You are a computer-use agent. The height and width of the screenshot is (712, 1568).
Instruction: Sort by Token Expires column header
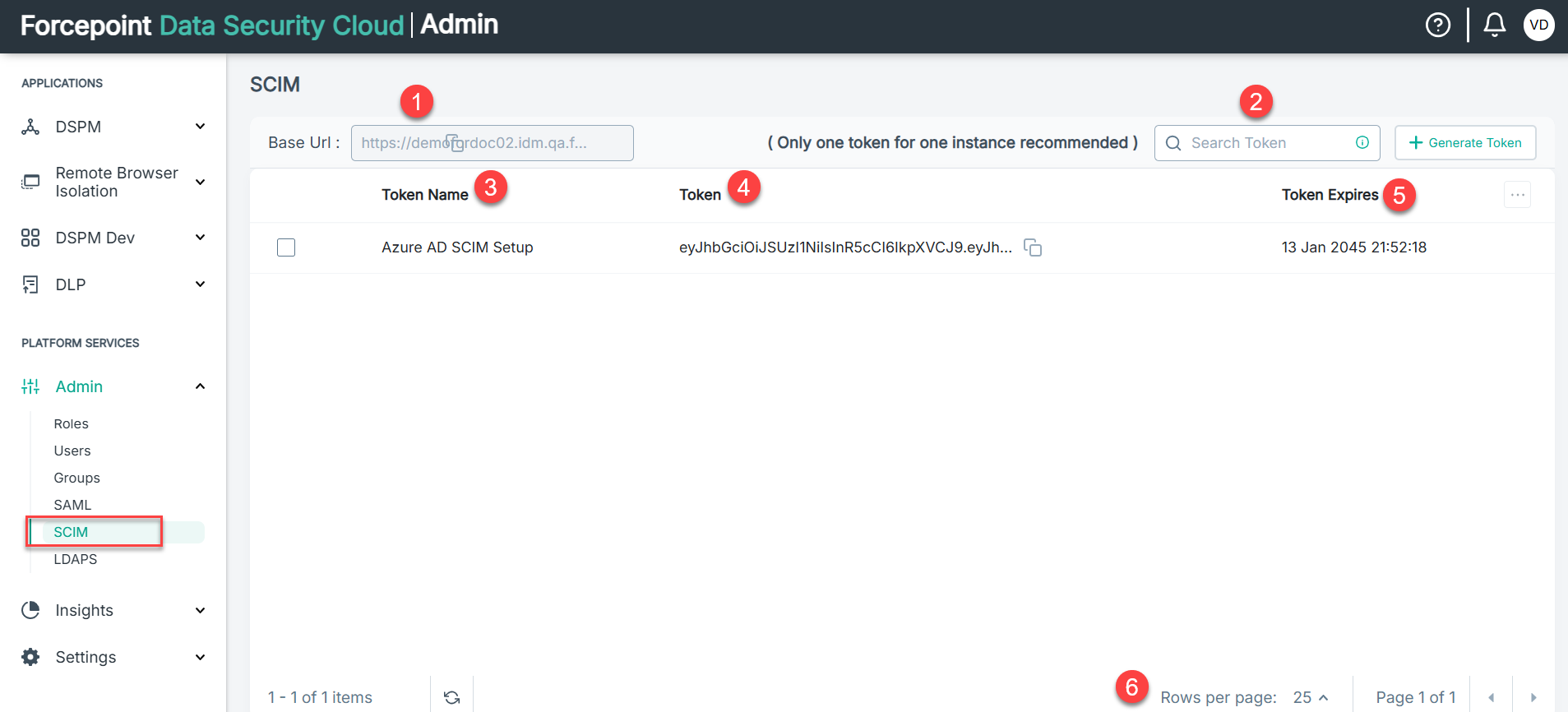(x=1330, y=195)
